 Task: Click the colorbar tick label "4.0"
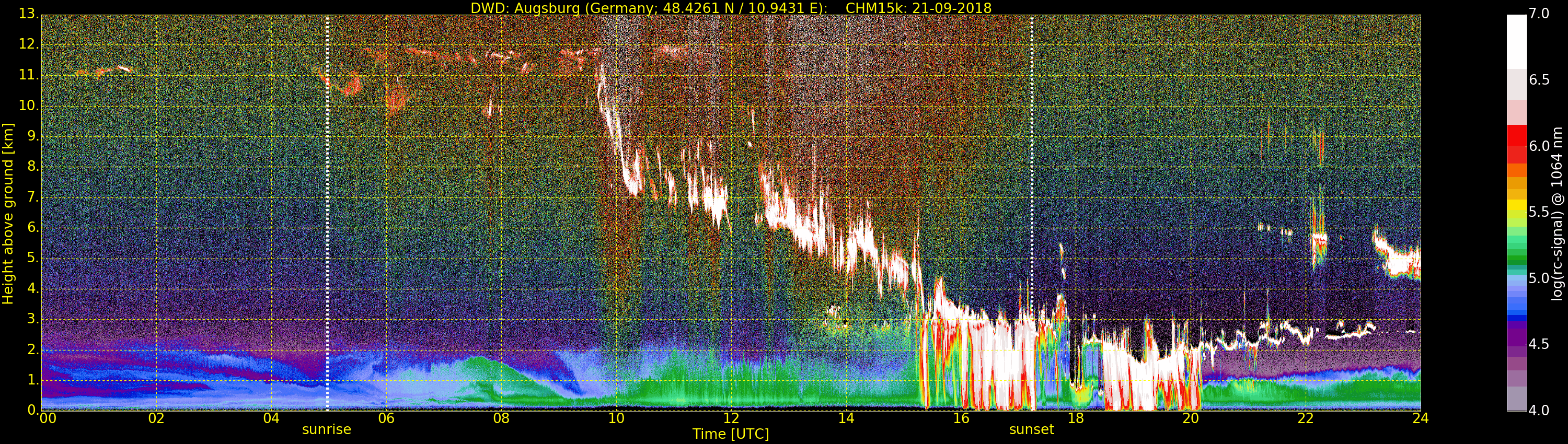[x=1539, y=411]
